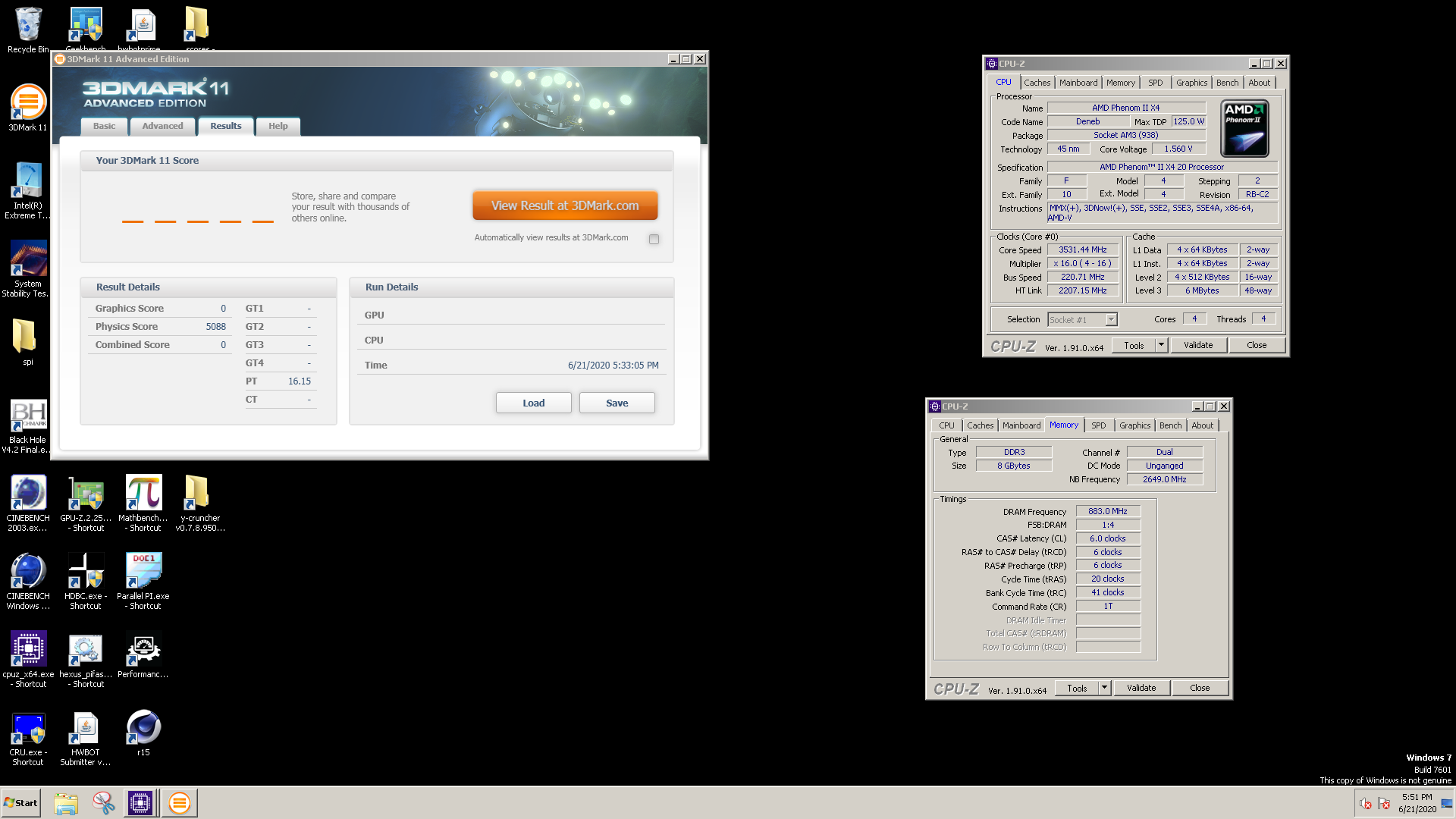This screenshot has height=819, width=1456.
Task: Open HWBOT Submitter desktop icon
Action: coord(86,739)
